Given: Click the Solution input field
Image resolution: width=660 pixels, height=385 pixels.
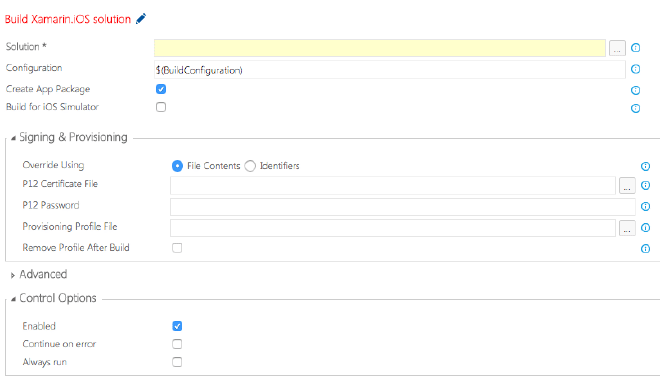Looking at the screenshot, I should (x=380, y=48).
